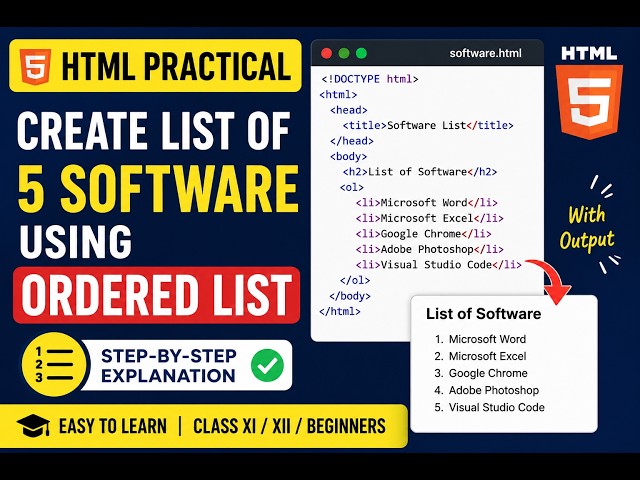640x480 pixels.
Task: Click the green checkmark circle icon
Action: click(267, 365)
